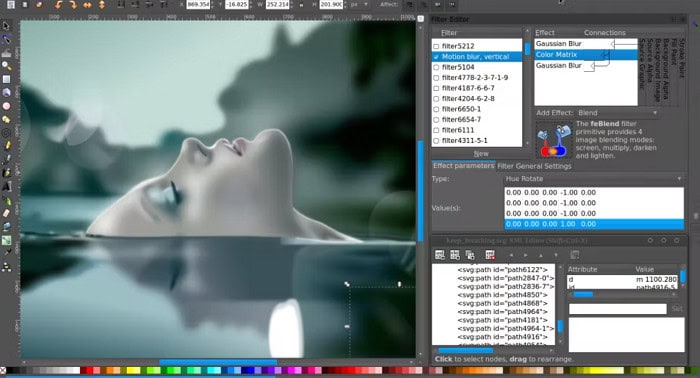Open the Add Effect Blend dropdown
The height and width of the screenshot is (378, 700).
617,113
